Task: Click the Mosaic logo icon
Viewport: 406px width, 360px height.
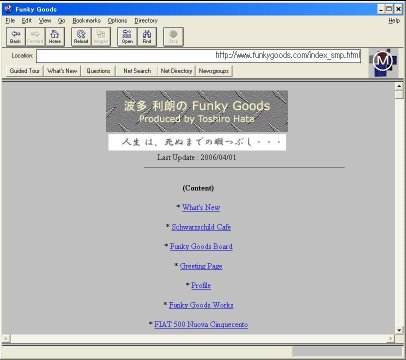Action: [x=383, y=62]
